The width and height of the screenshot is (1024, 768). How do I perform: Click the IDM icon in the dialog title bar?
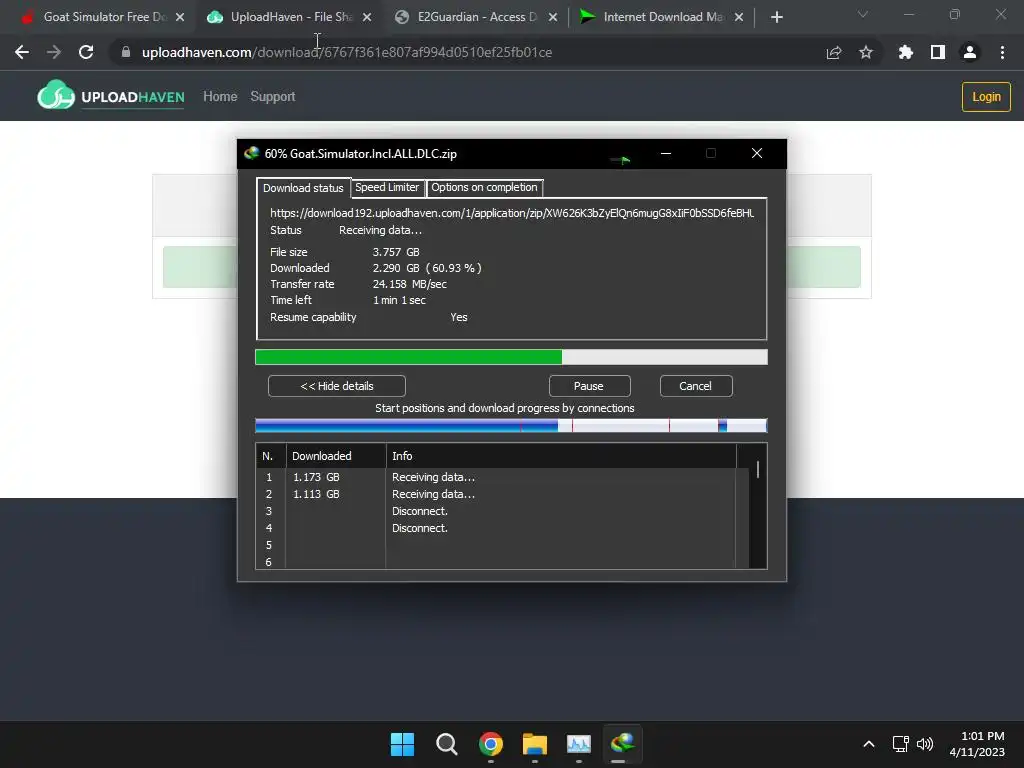click(251, 153)
